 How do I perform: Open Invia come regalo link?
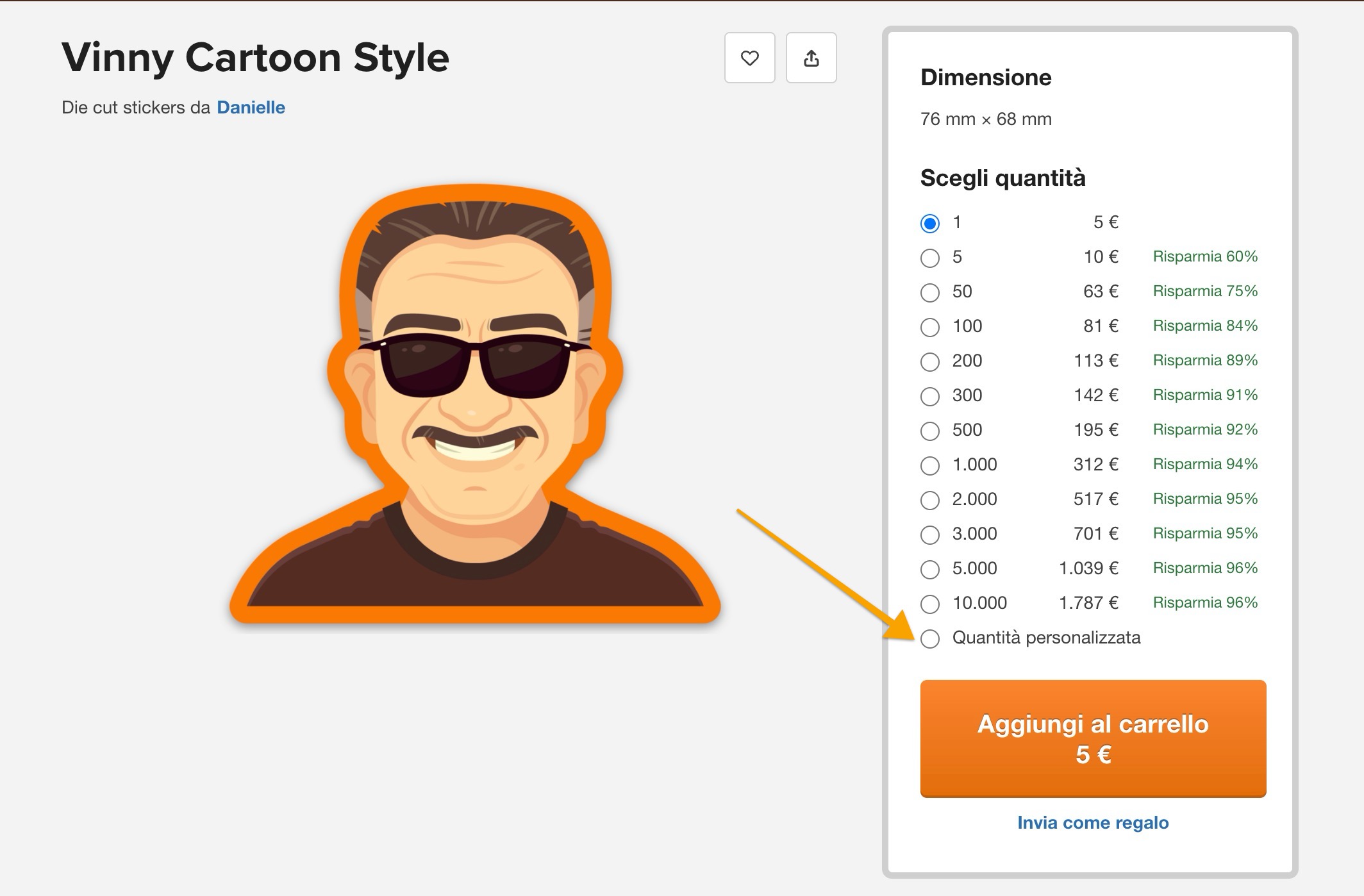click(1093, 823)
